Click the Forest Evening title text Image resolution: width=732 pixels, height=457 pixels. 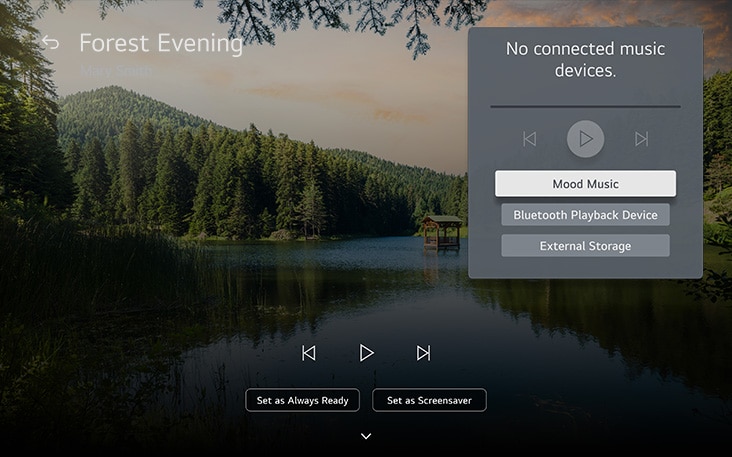click(x=160, y=43)
